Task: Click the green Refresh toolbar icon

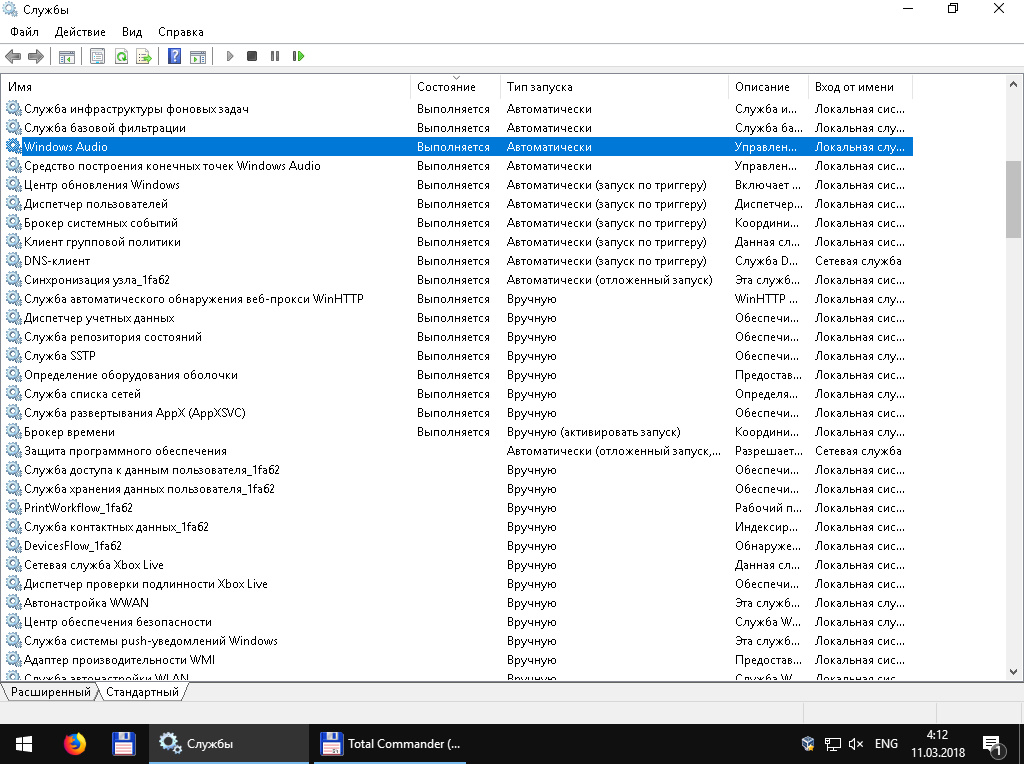Action: tap(121, 56)
